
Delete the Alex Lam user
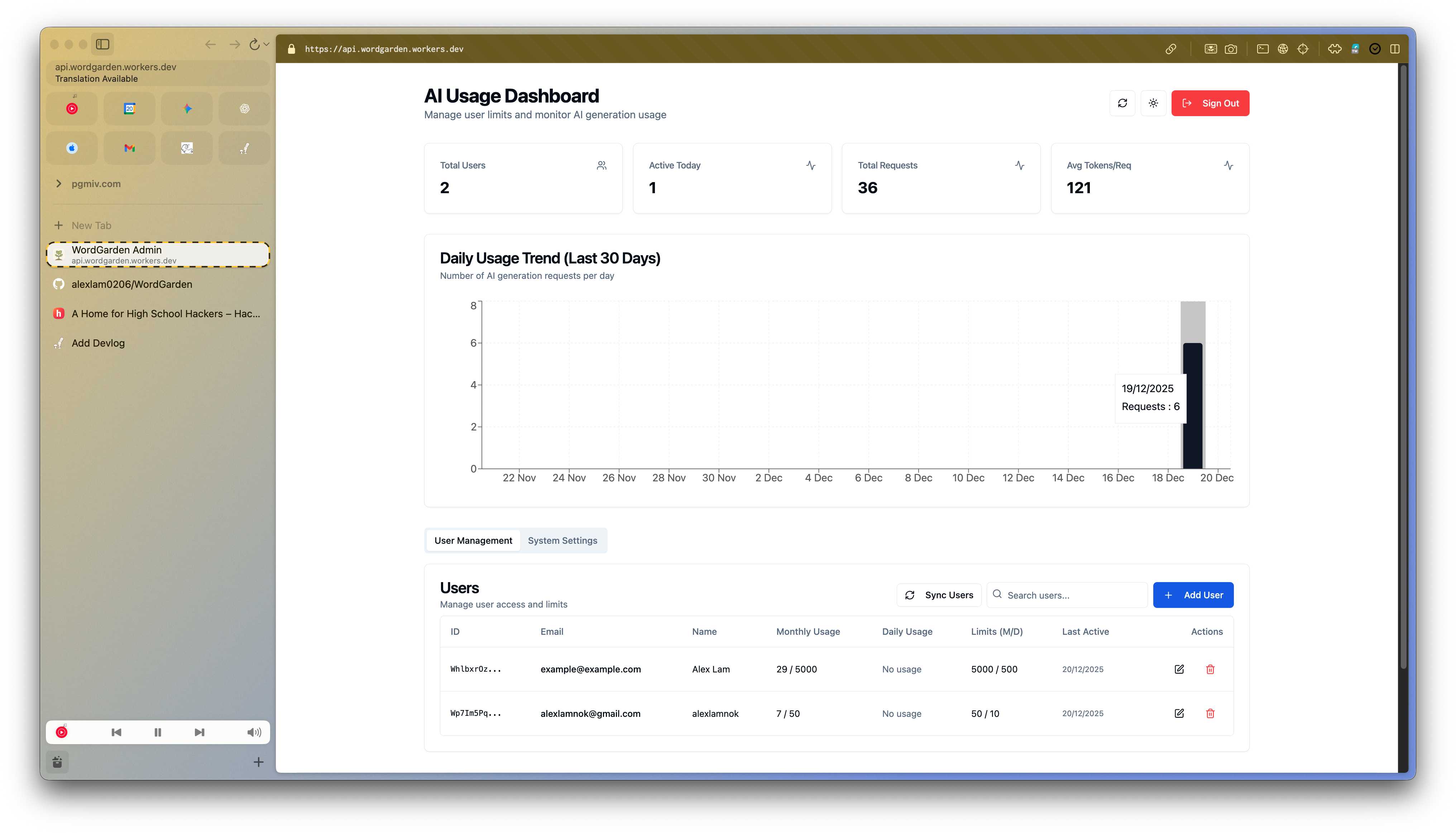(1210, 669)
